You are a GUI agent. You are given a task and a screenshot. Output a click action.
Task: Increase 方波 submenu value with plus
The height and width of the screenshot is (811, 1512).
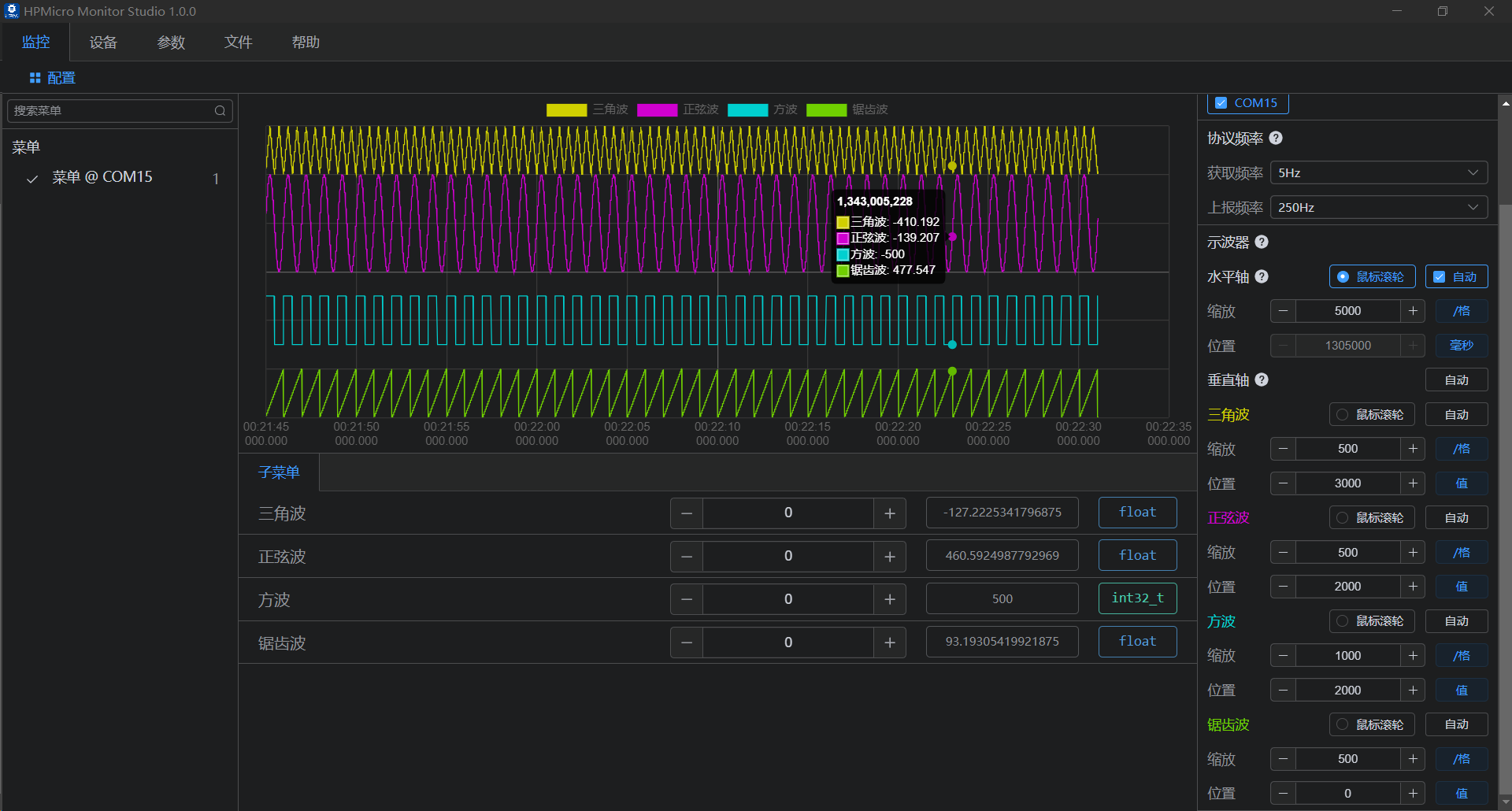[x=890, y=600]
